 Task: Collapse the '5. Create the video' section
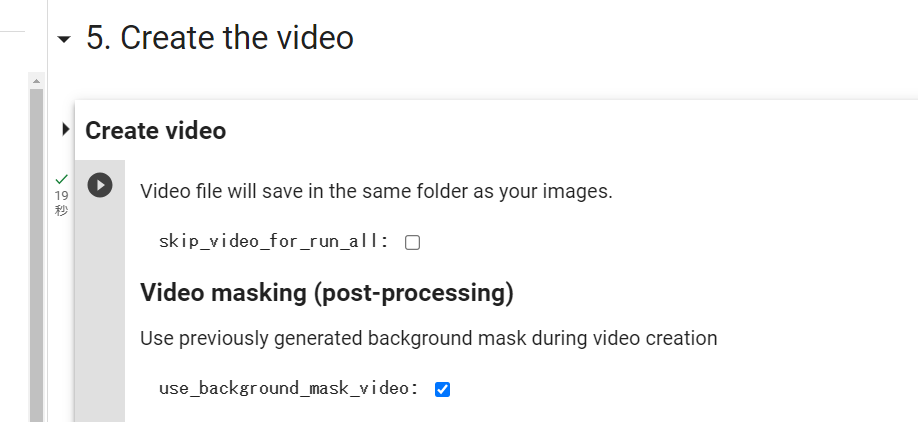coord(63,40)
